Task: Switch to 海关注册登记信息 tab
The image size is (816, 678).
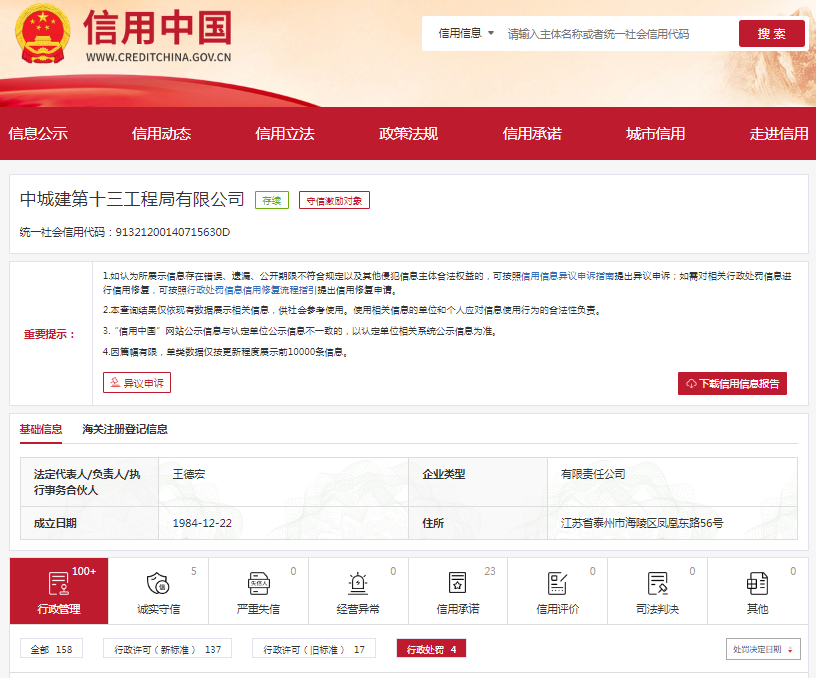Action: coord(125,429)
